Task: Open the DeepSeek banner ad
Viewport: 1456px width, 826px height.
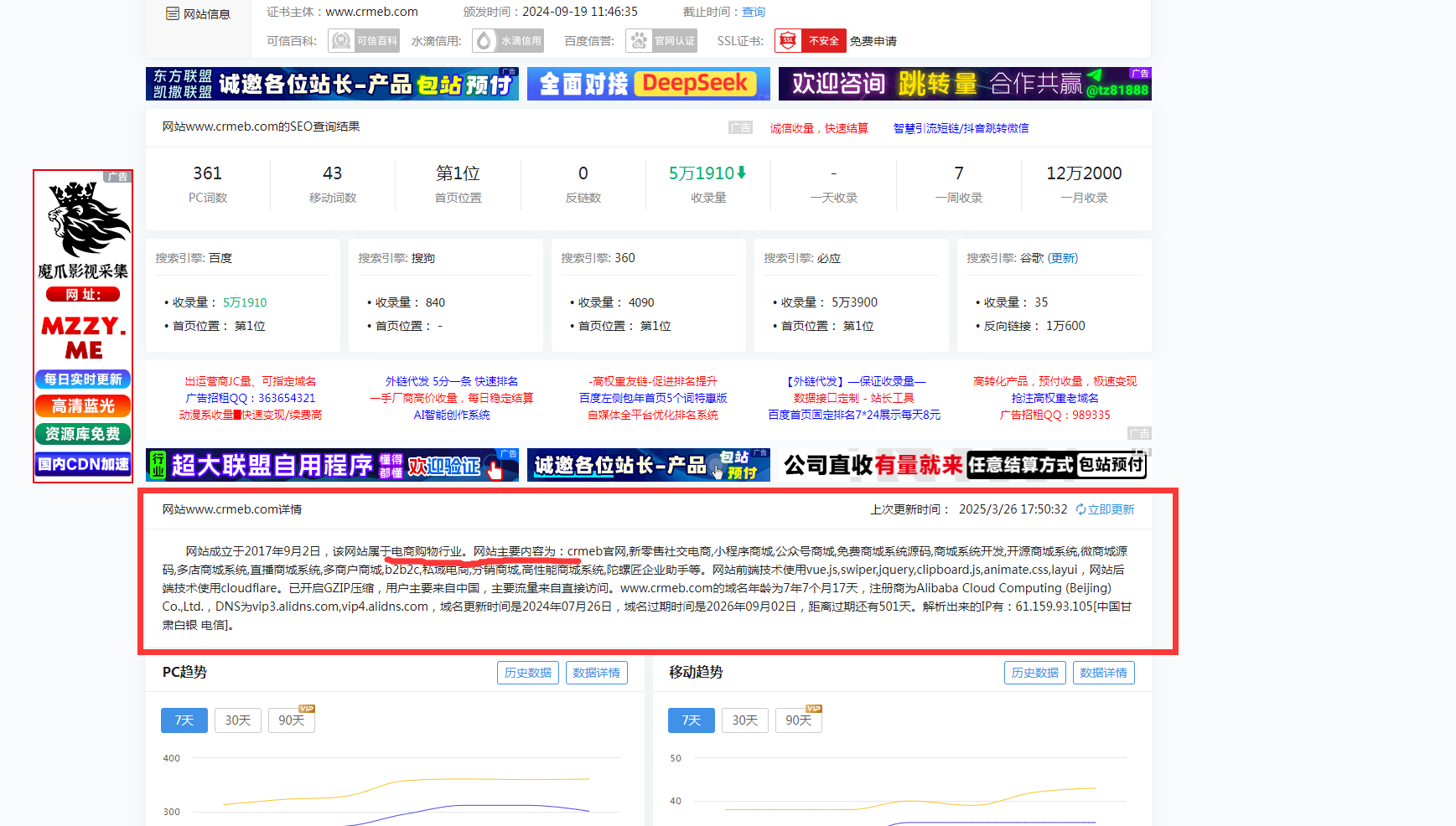Action: [x=649, y=84]
